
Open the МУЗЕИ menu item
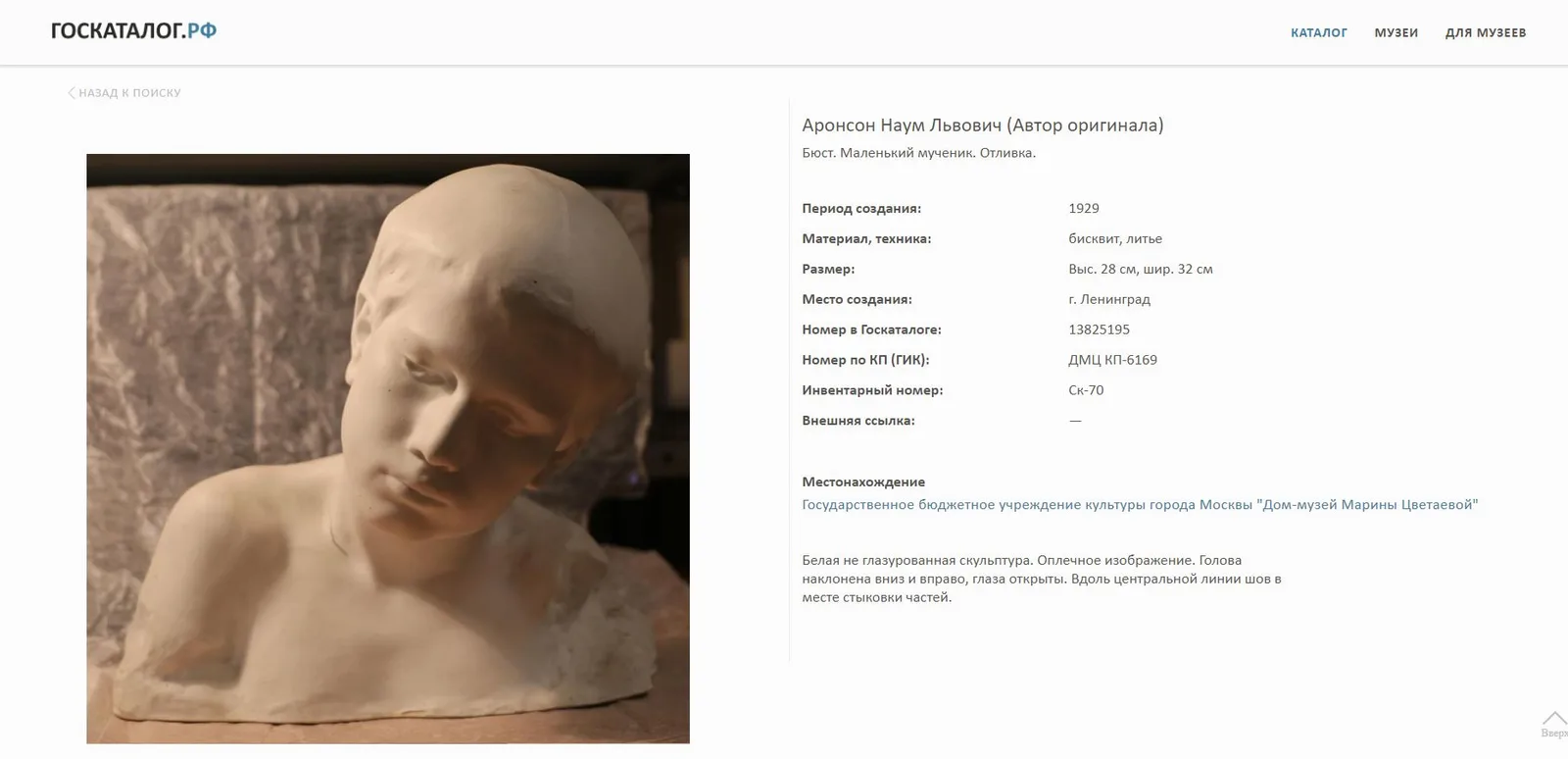(x=1396, y=32)
